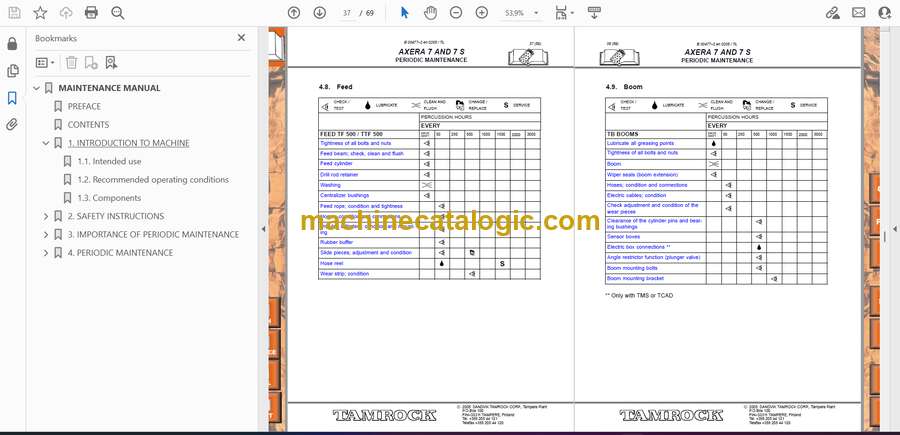Go to next page arrow
The image size is (900, 435).
click(320, 13)
